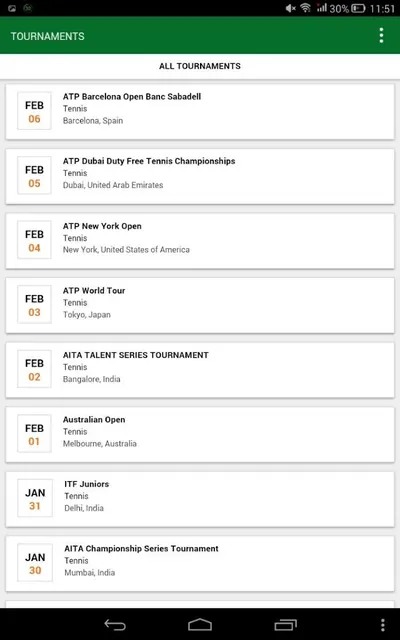Open ATP Barcelona Open Banc Sabadell tournament

click(200, 111)
